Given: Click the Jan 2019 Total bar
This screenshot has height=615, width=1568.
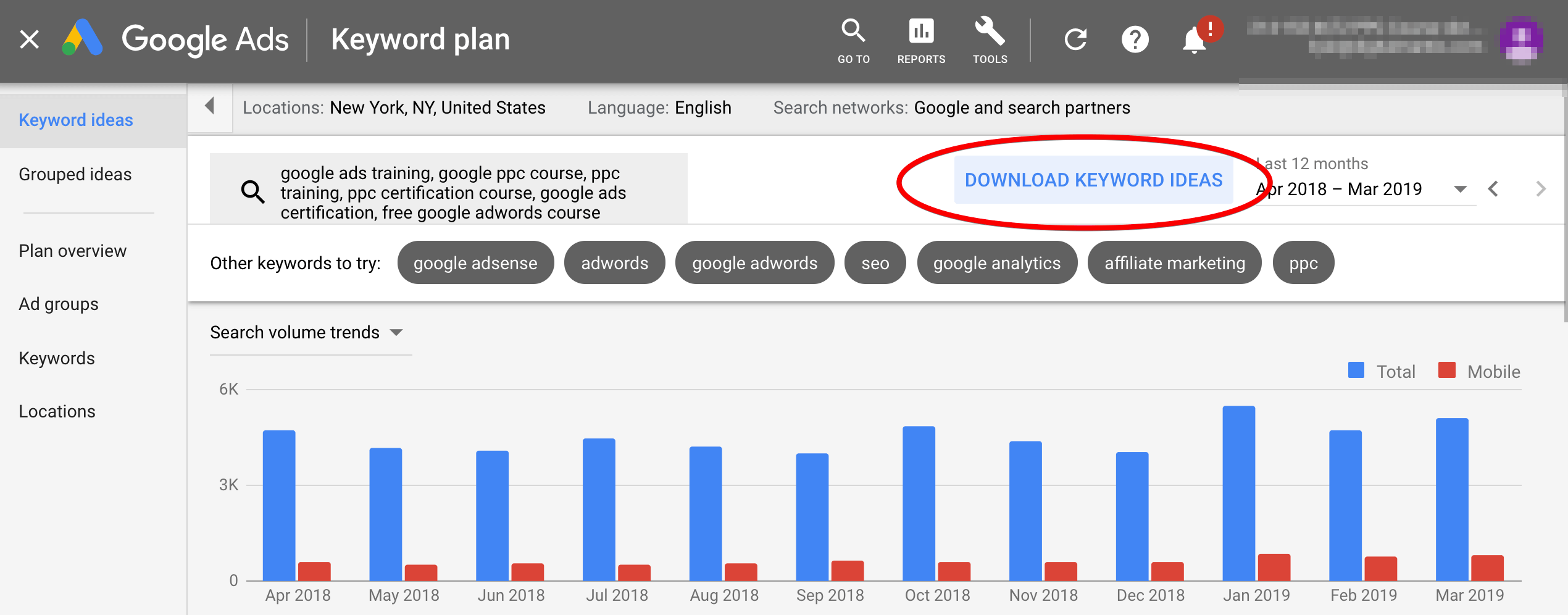Looking at the screenshot, I should [x=1238, y=493].
